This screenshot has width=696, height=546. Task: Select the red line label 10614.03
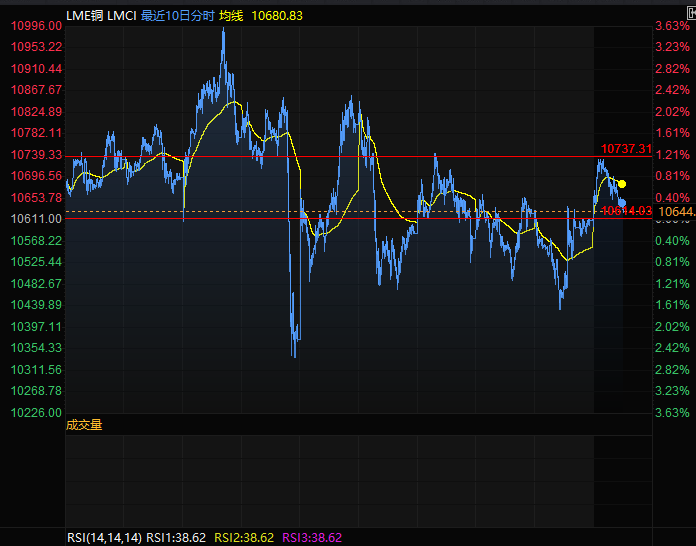click(x=626, y=210)
